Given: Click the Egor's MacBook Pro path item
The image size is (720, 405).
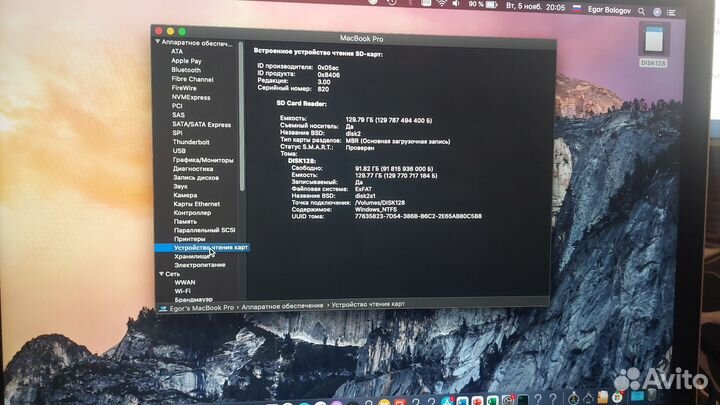Looking at the screenshot, I should [x=202, y=308].
